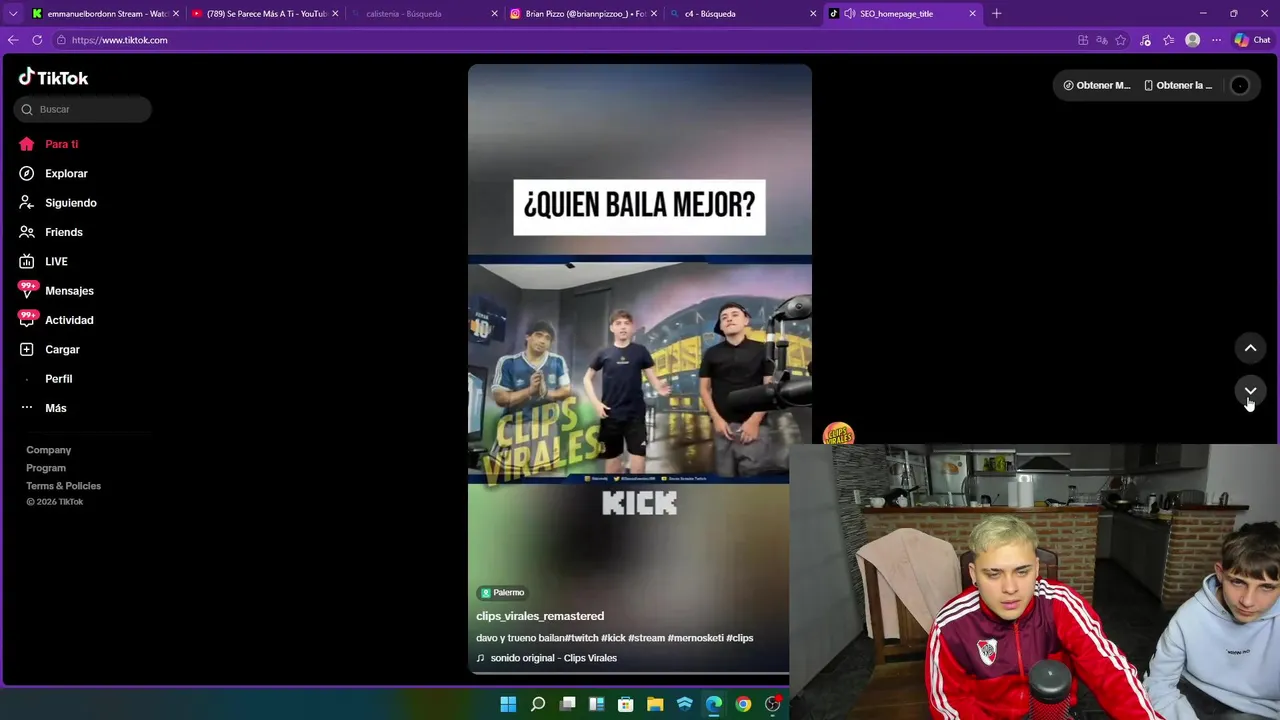Click the Obtener M... button at top
Viewport: 1280px width, 720px height.
coord(1096,85)
